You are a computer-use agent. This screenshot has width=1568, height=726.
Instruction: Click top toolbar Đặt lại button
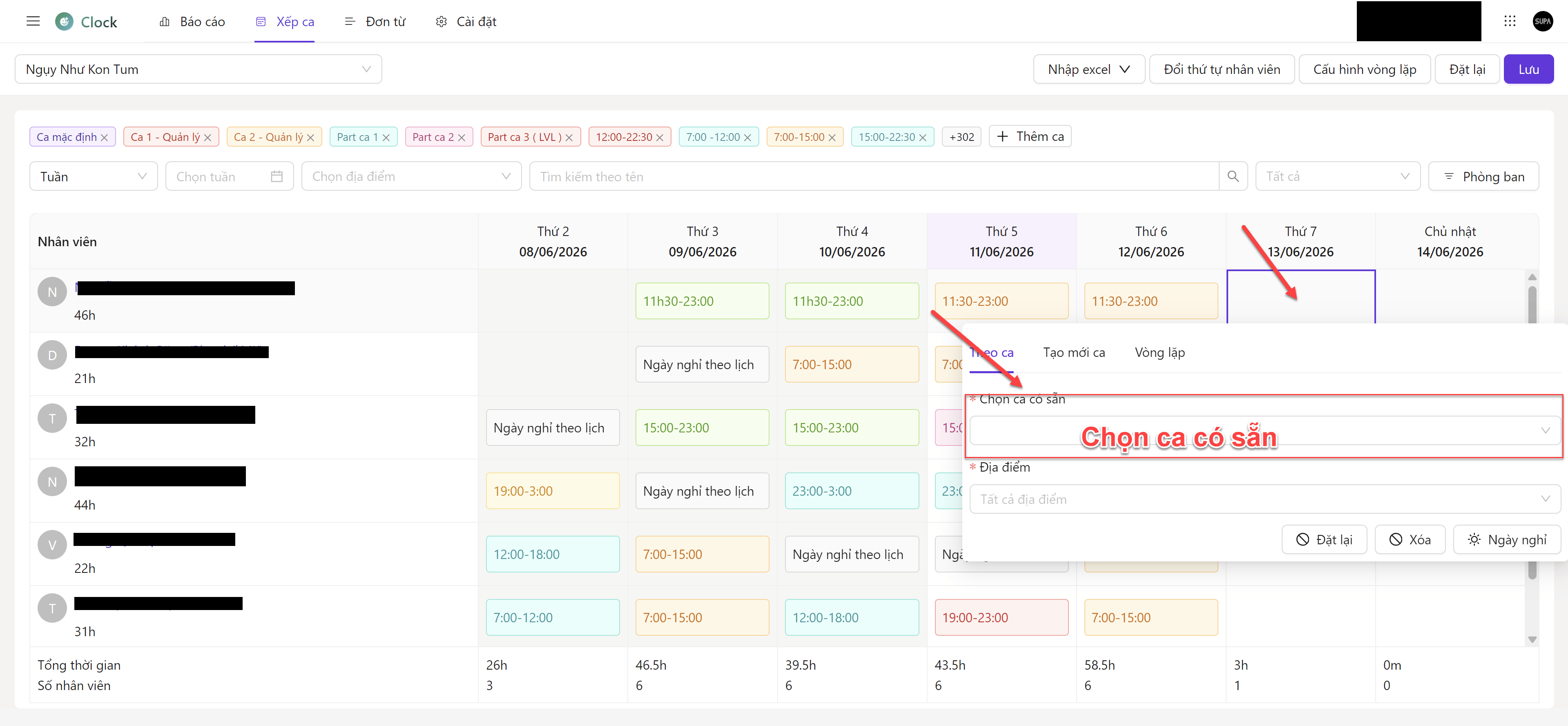click(1467, 69)
